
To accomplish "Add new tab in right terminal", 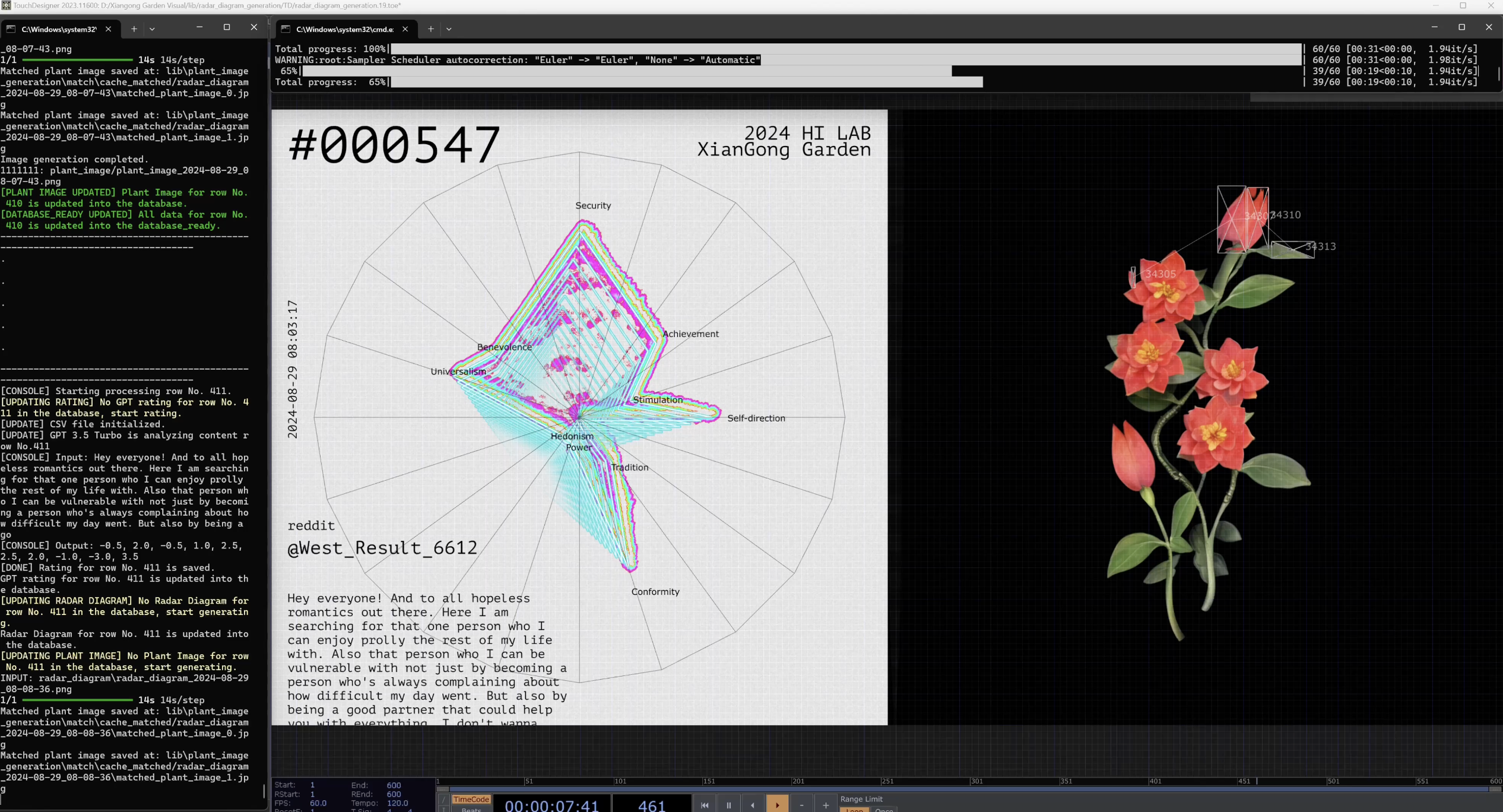I will tap(431, 28).
